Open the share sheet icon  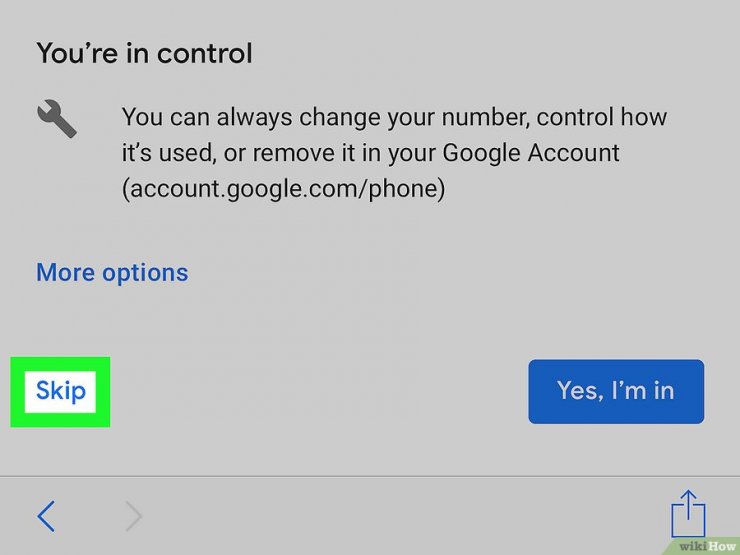tap(688, 513)
